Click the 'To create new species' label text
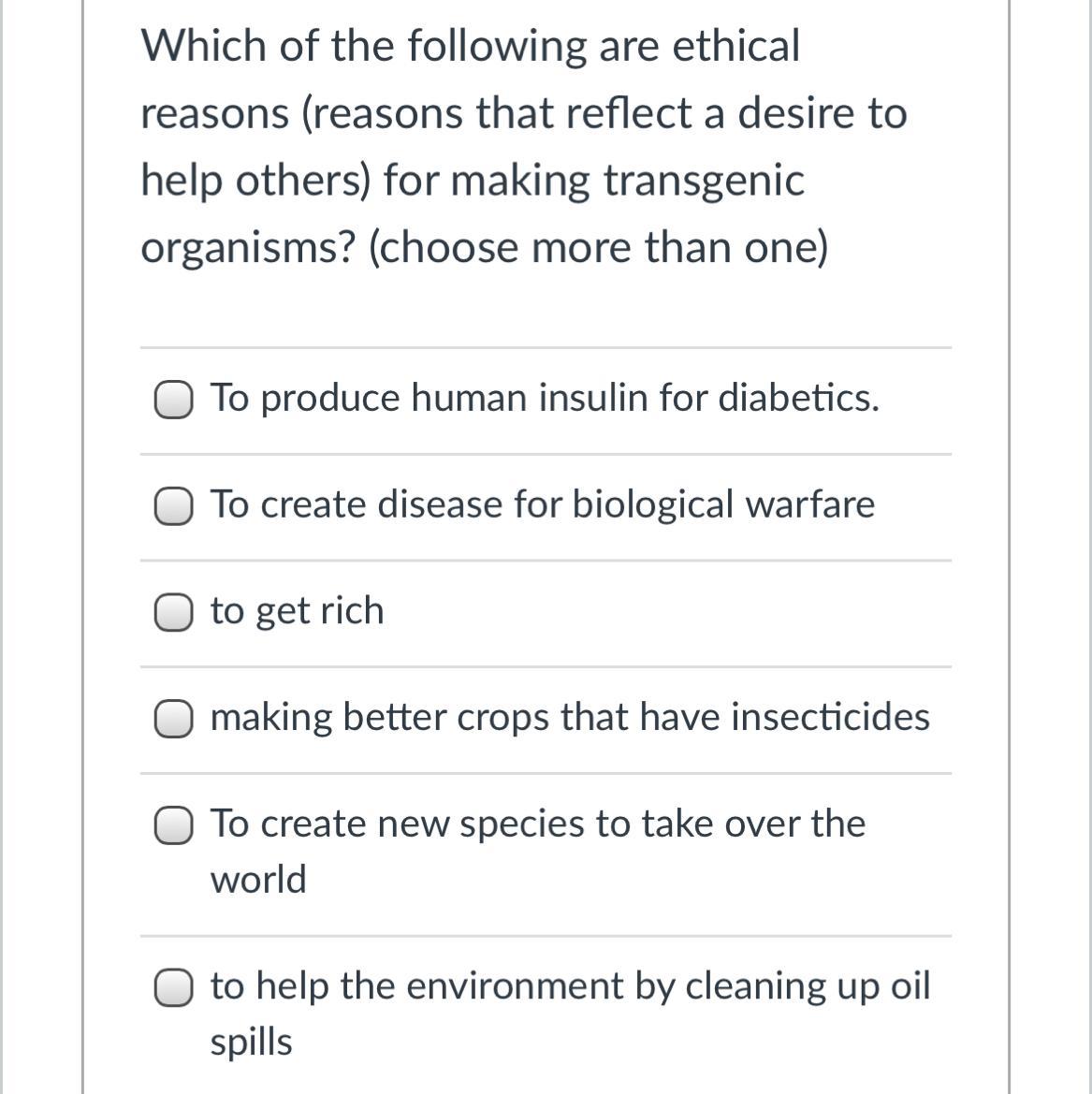The height and width of the screenshot is (1094, 1092). pos(537,824)
